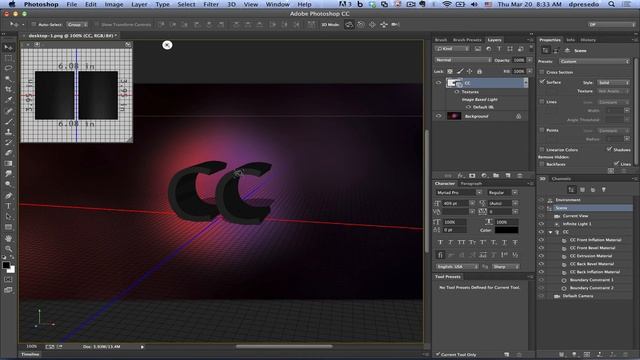Enable the Backfaces checkbox

point(542,164)
